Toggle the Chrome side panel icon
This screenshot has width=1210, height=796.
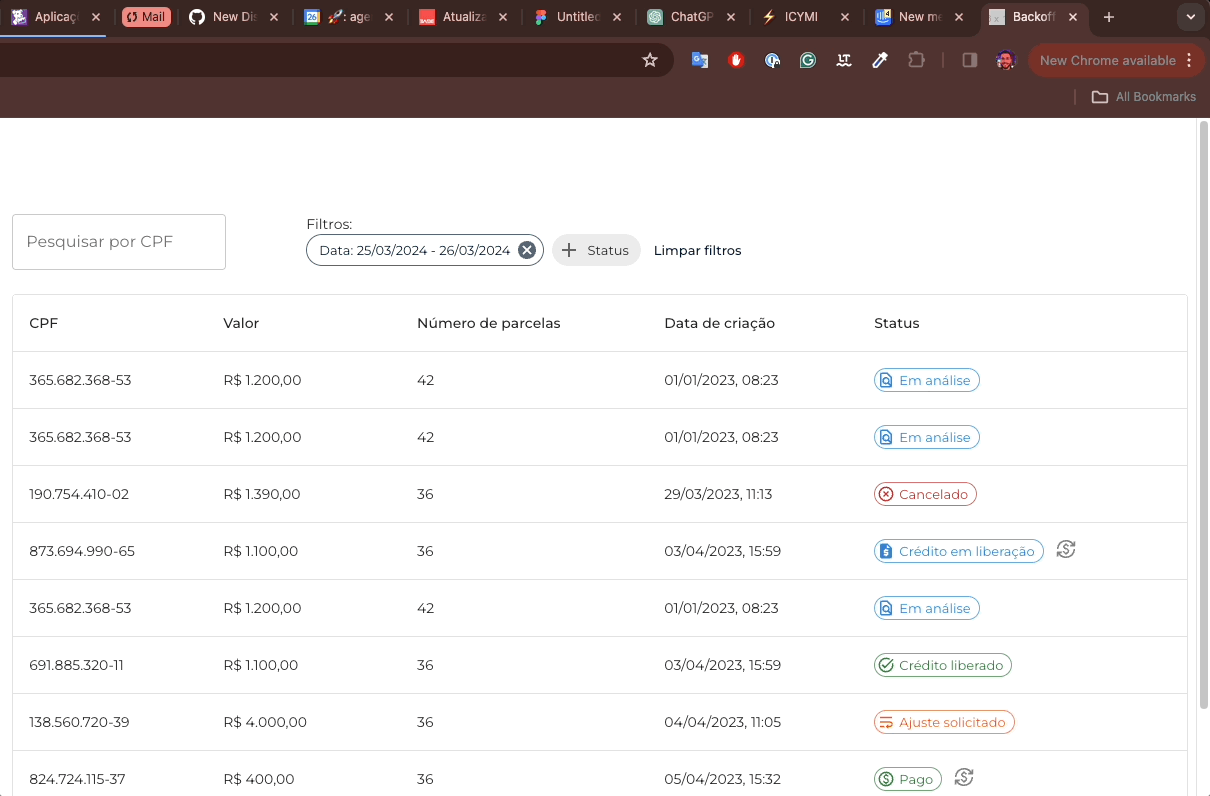pyautogui.click(x=969, y=60)
